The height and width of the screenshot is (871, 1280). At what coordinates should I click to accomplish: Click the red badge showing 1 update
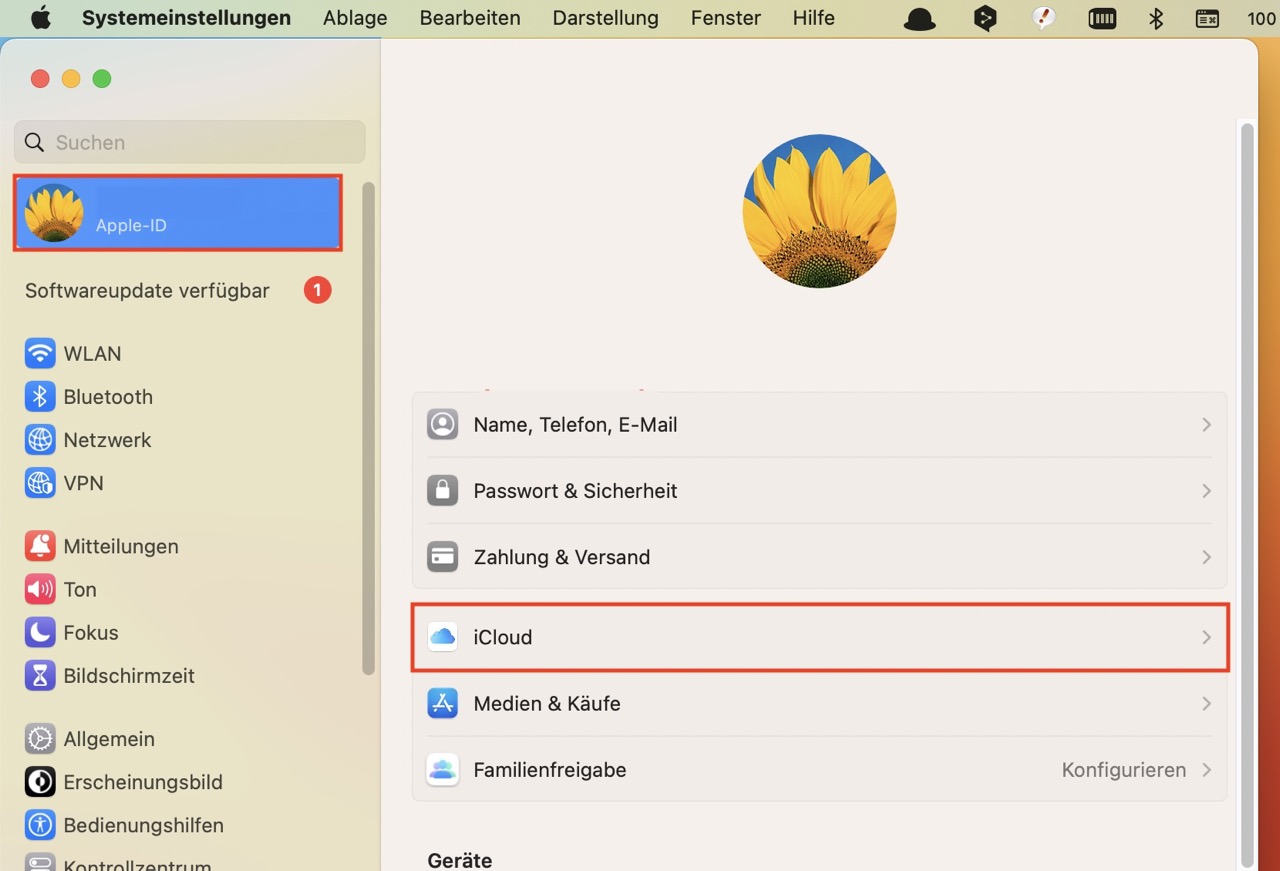click(x=317, y=291)
